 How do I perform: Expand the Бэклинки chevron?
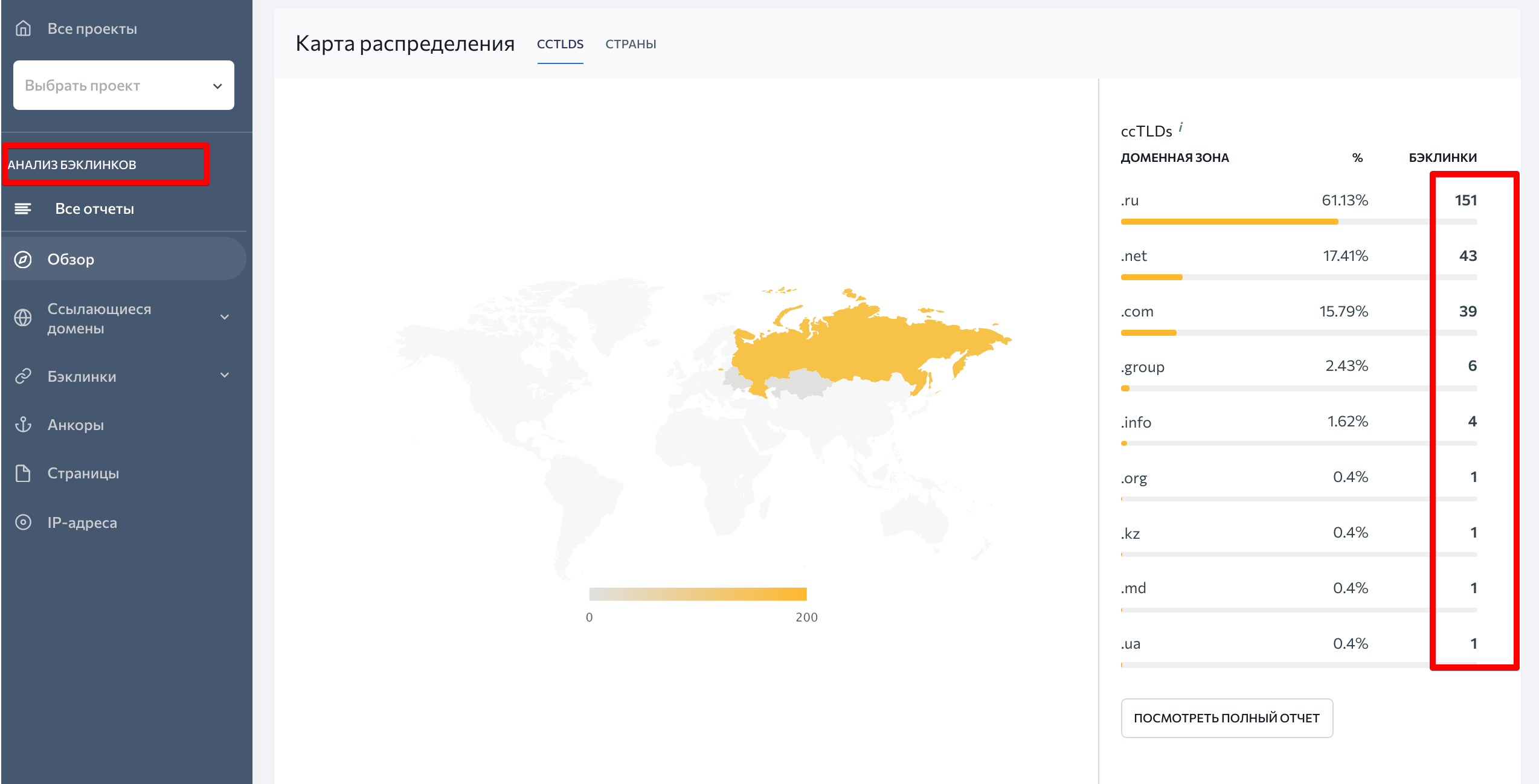pos(225,376)
